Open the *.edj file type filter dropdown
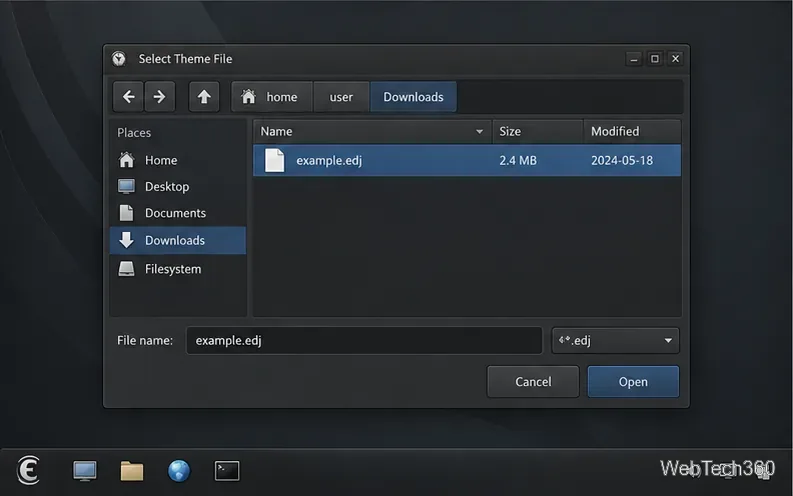Viewport: 793px width, 496px height. 615,340
